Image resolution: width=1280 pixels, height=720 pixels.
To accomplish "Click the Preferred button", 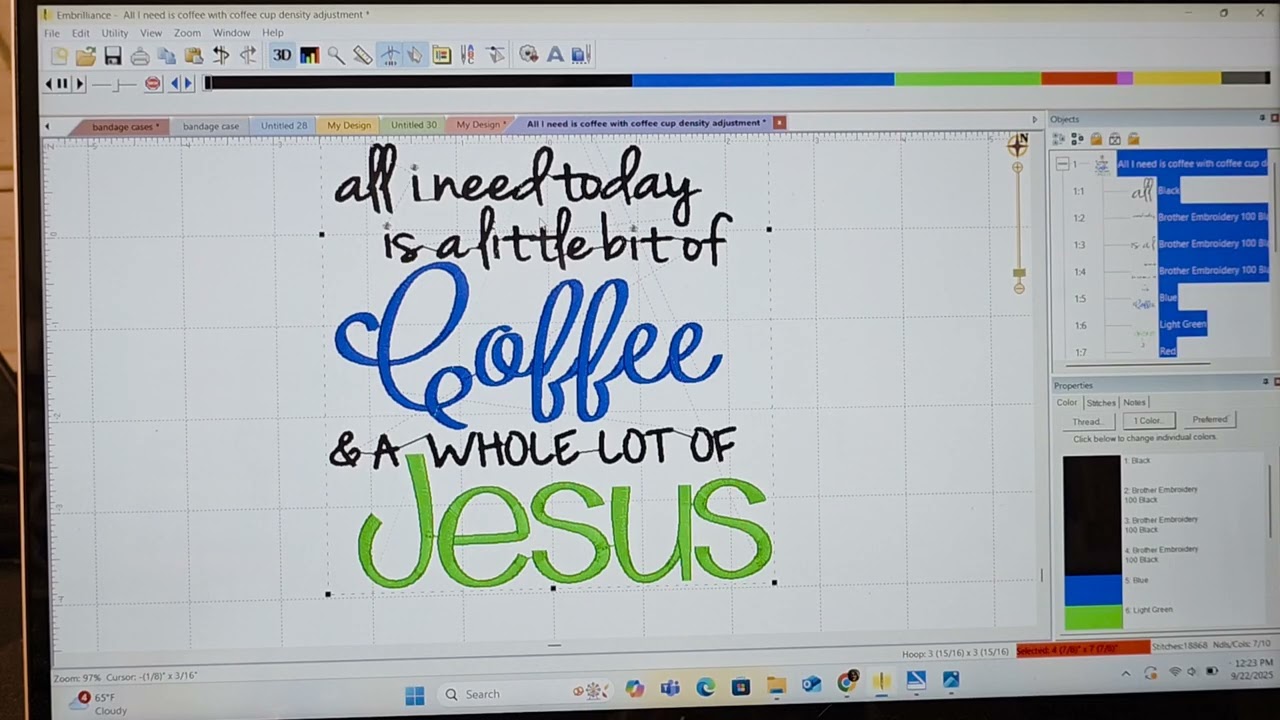I will pos(1209,419).
